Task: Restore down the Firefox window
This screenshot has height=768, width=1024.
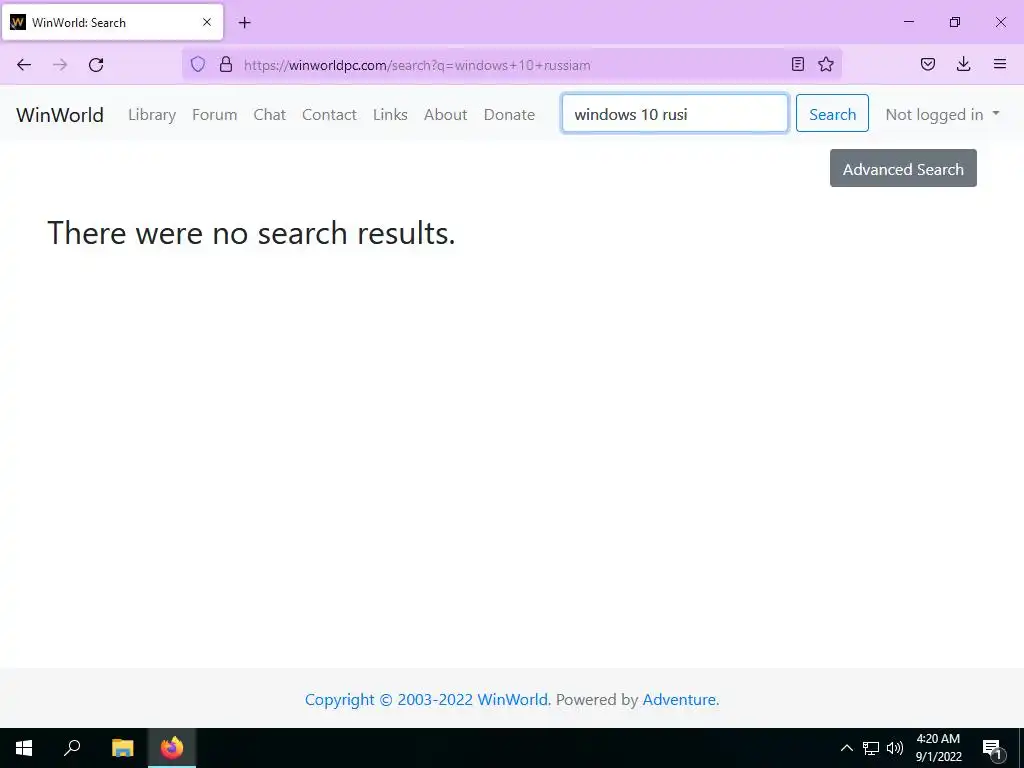Action: [955, 22]
